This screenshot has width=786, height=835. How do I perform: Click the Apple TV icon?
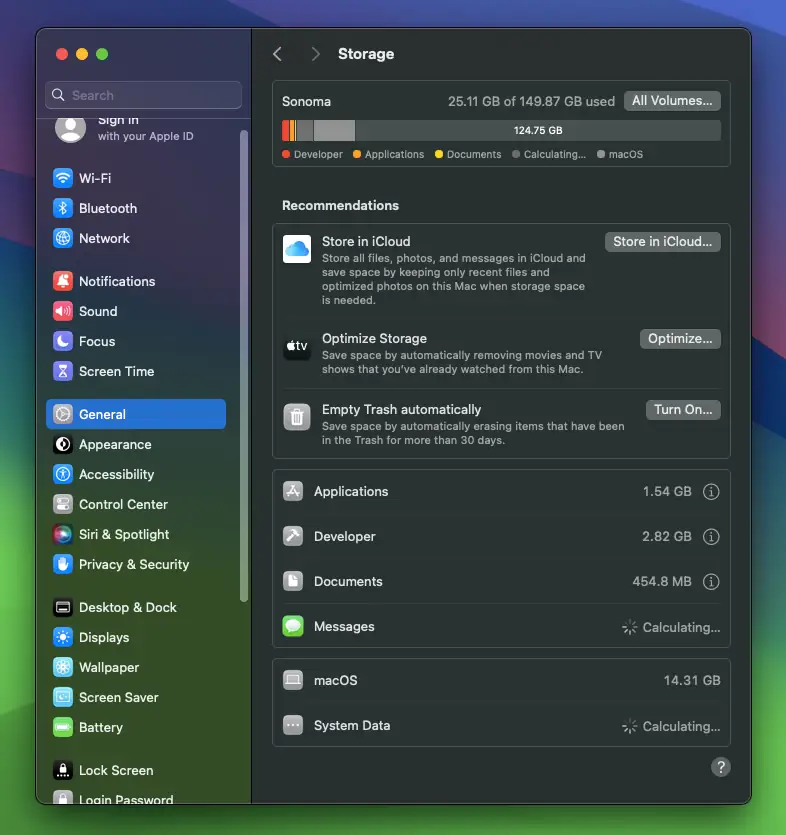point(297,346)
